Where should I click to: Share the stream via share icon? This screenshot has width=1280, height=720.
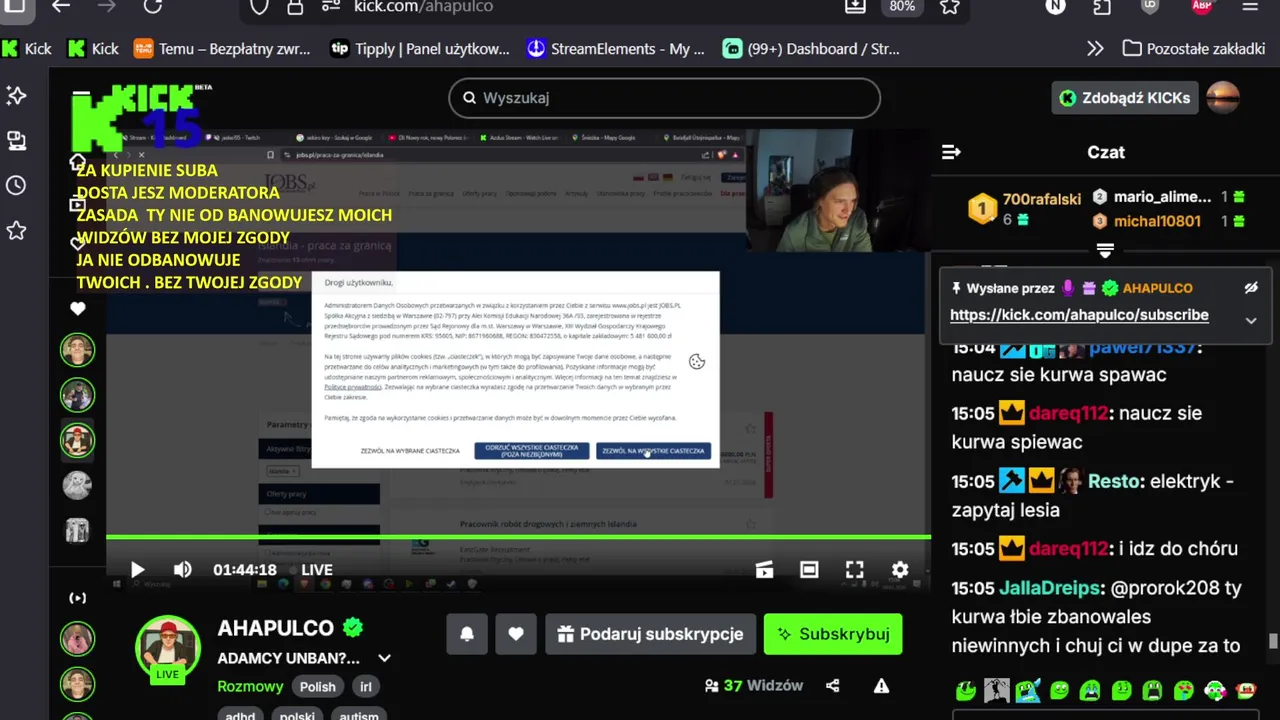click(832, 686)
